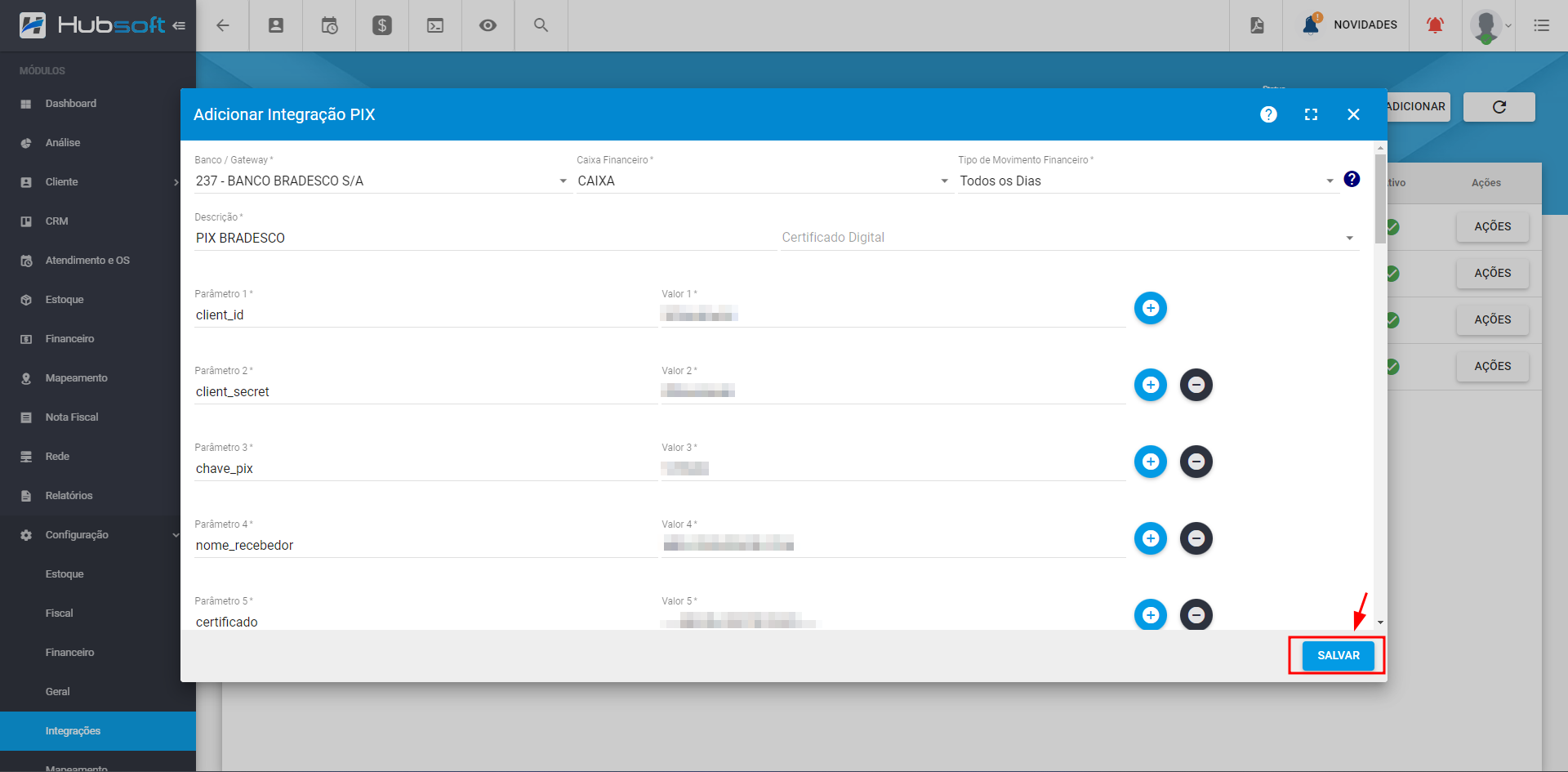Edit Parâmetro 1 field client_id

(425, 315)
